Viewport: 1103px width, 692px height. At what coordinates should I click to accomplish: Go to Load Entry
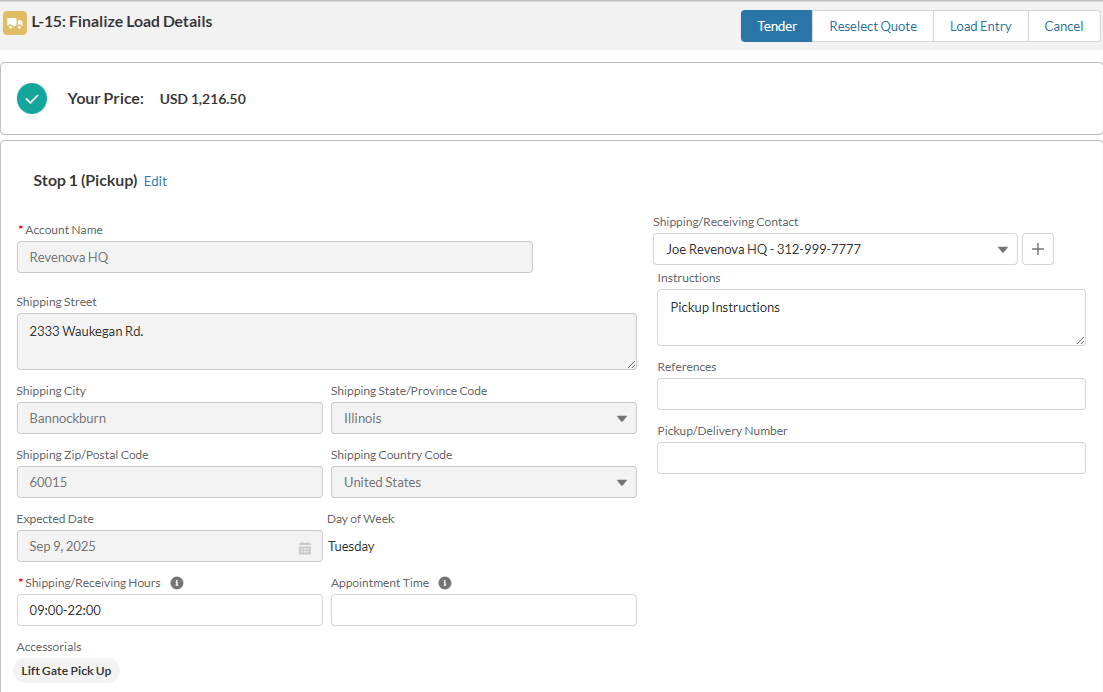click(981, 26)
